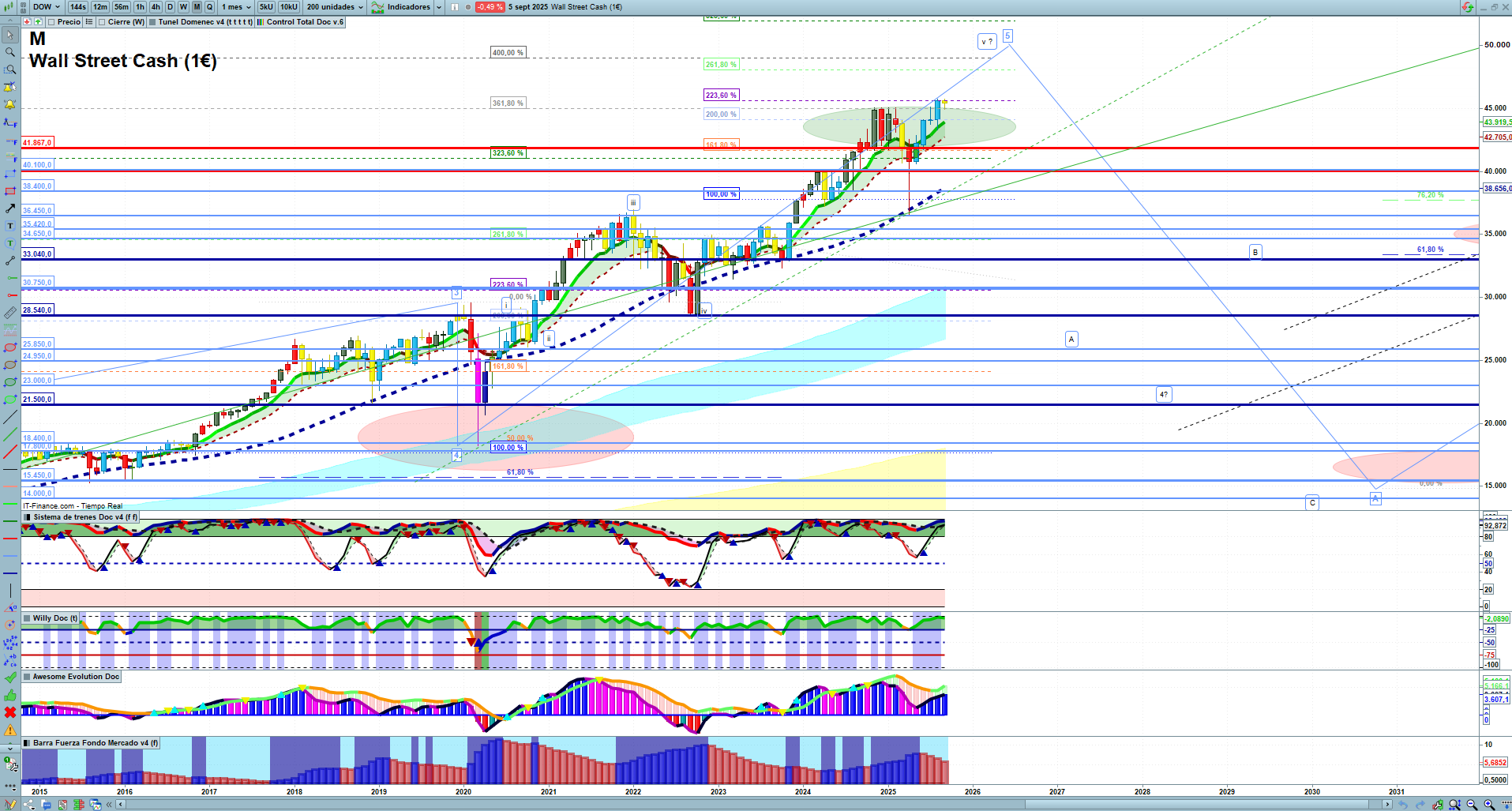
Task: Click the 5kU units button
Action: point(266,7)
